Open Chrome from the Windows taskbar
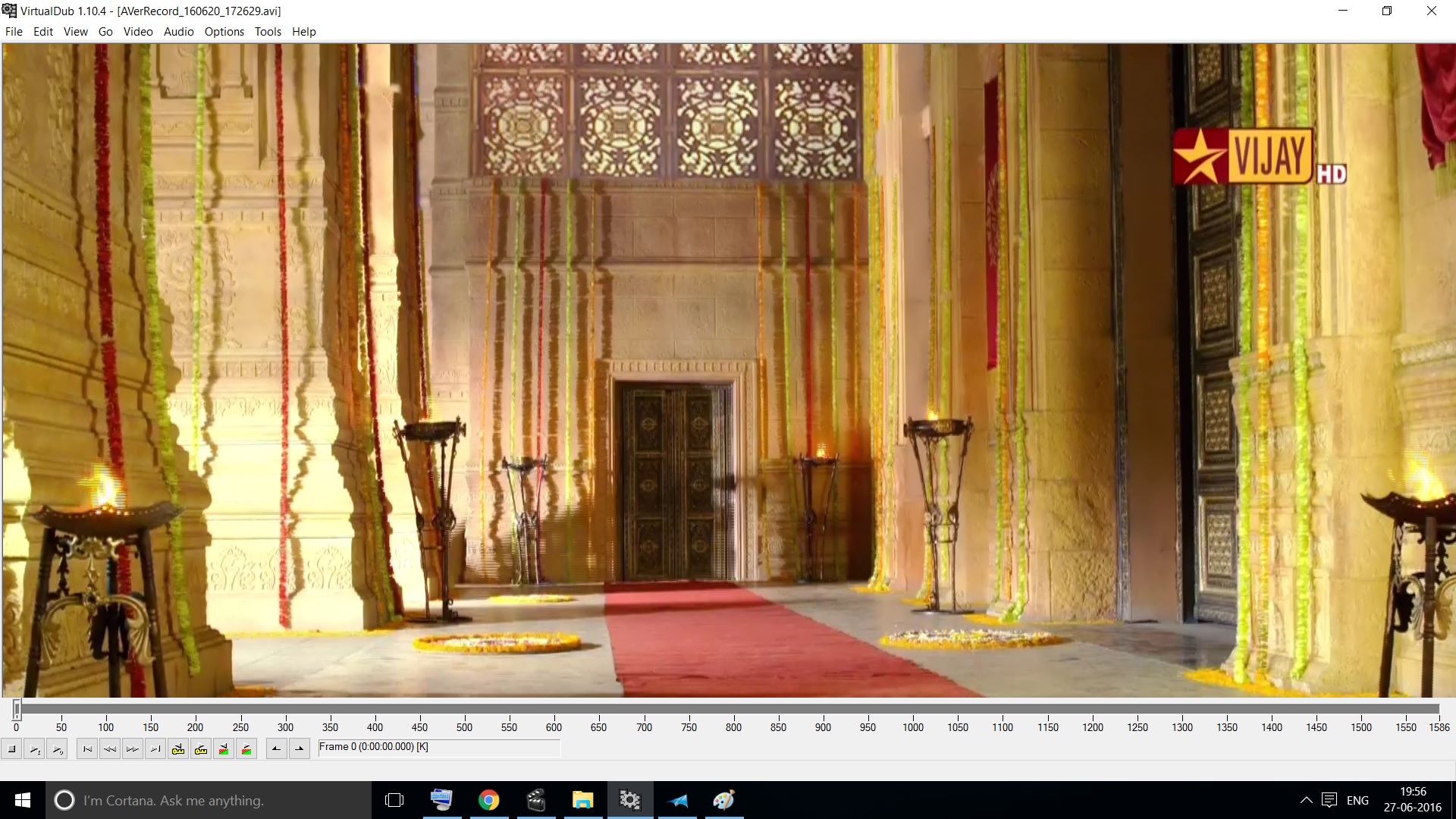 489,800
